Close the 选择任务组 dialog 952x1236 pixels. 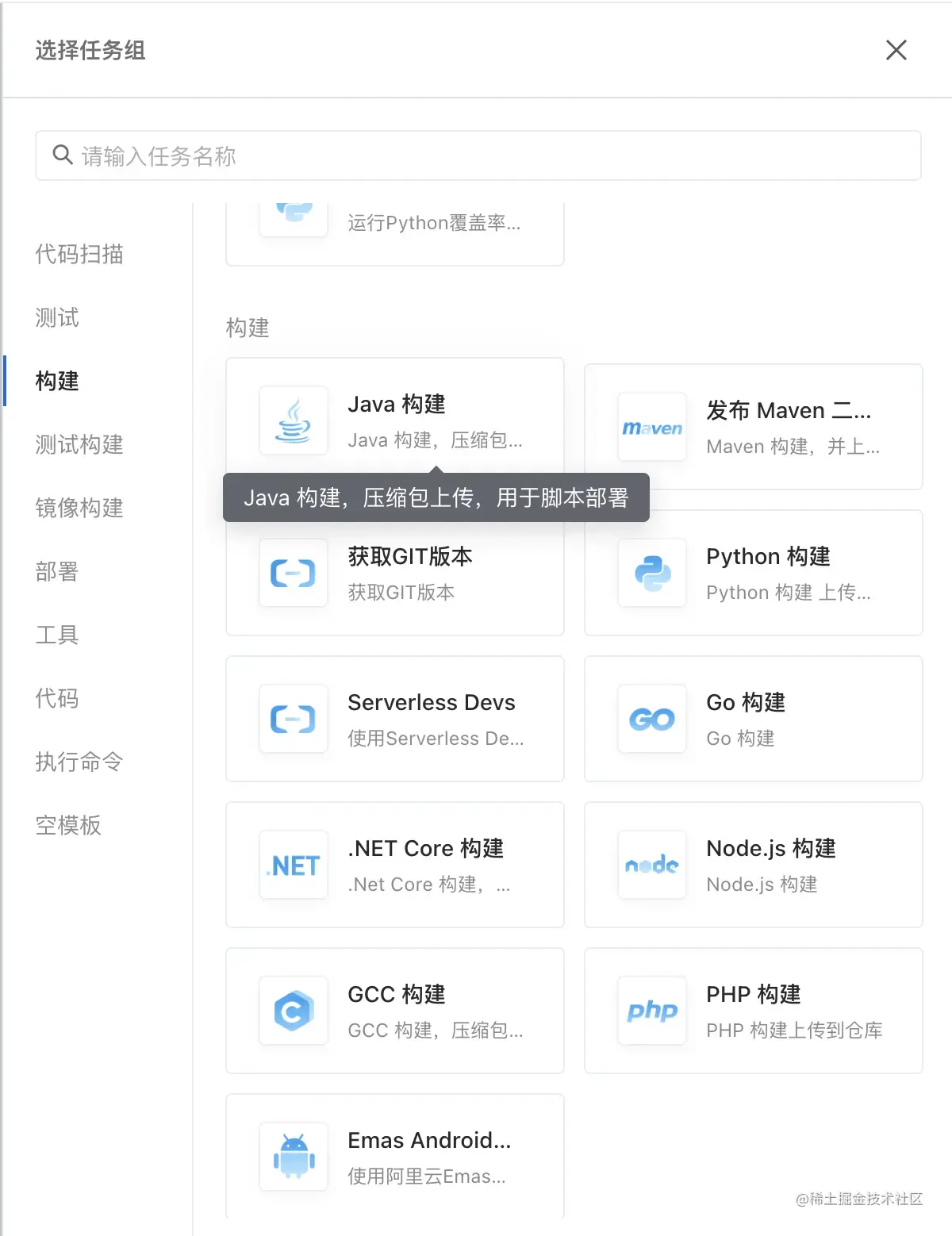point(896,50)
